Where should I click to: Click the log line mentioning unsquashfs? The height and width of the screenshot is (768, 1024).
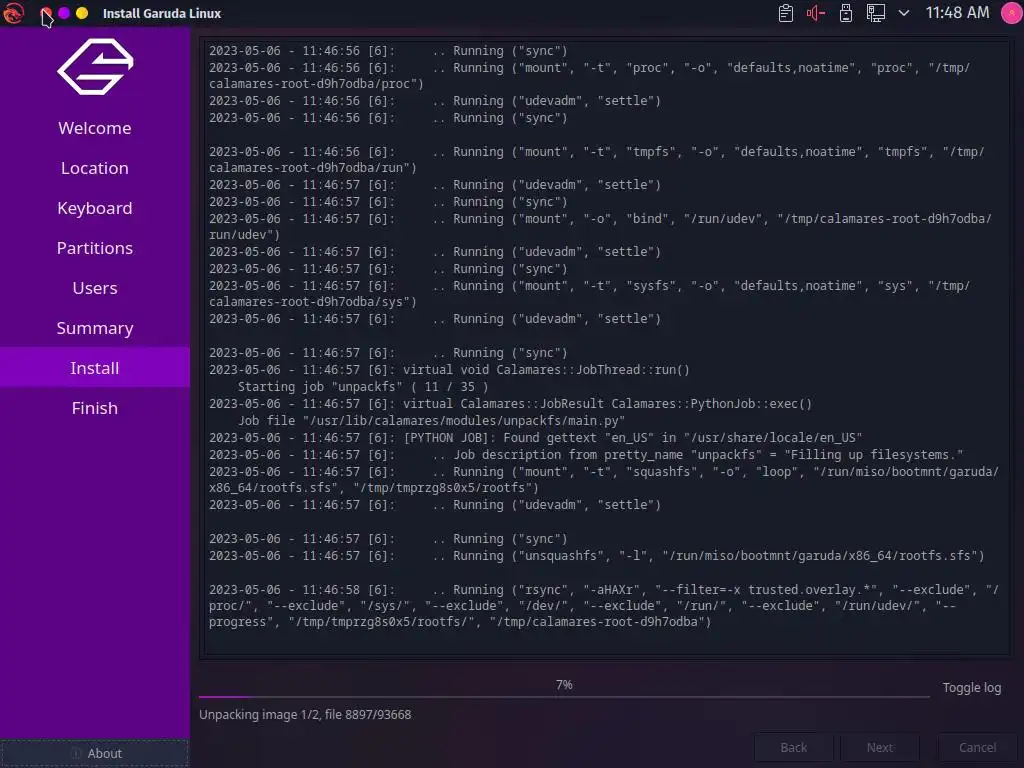click(596, 556)
